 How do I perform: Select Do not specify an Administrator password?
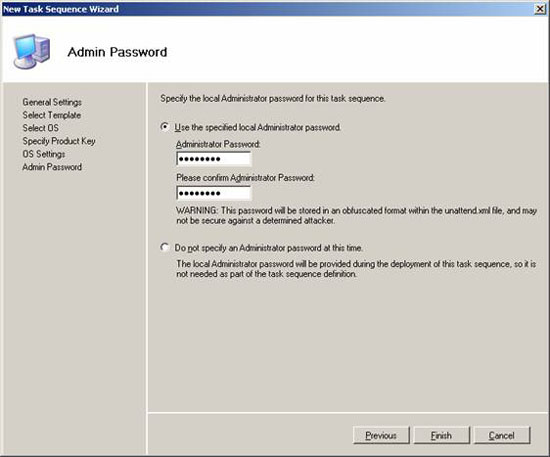165,247
